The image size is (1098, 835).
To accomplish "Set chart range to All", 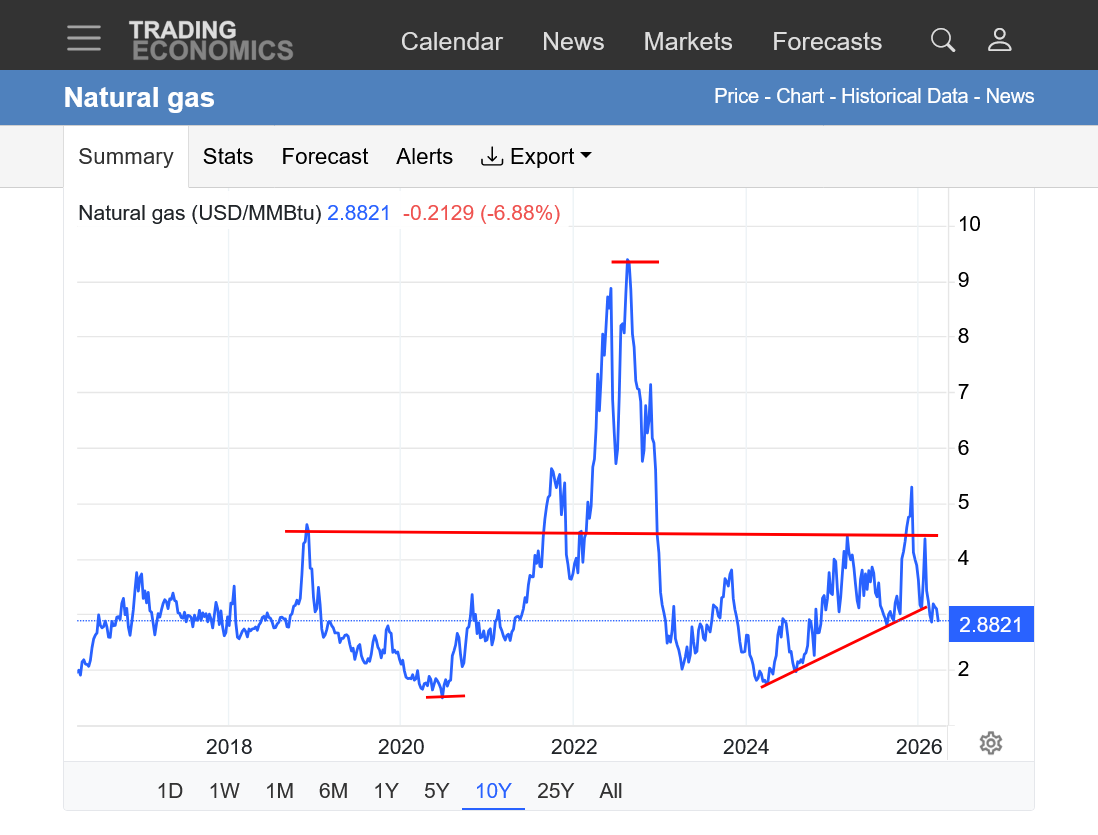I will pos(611,791).
